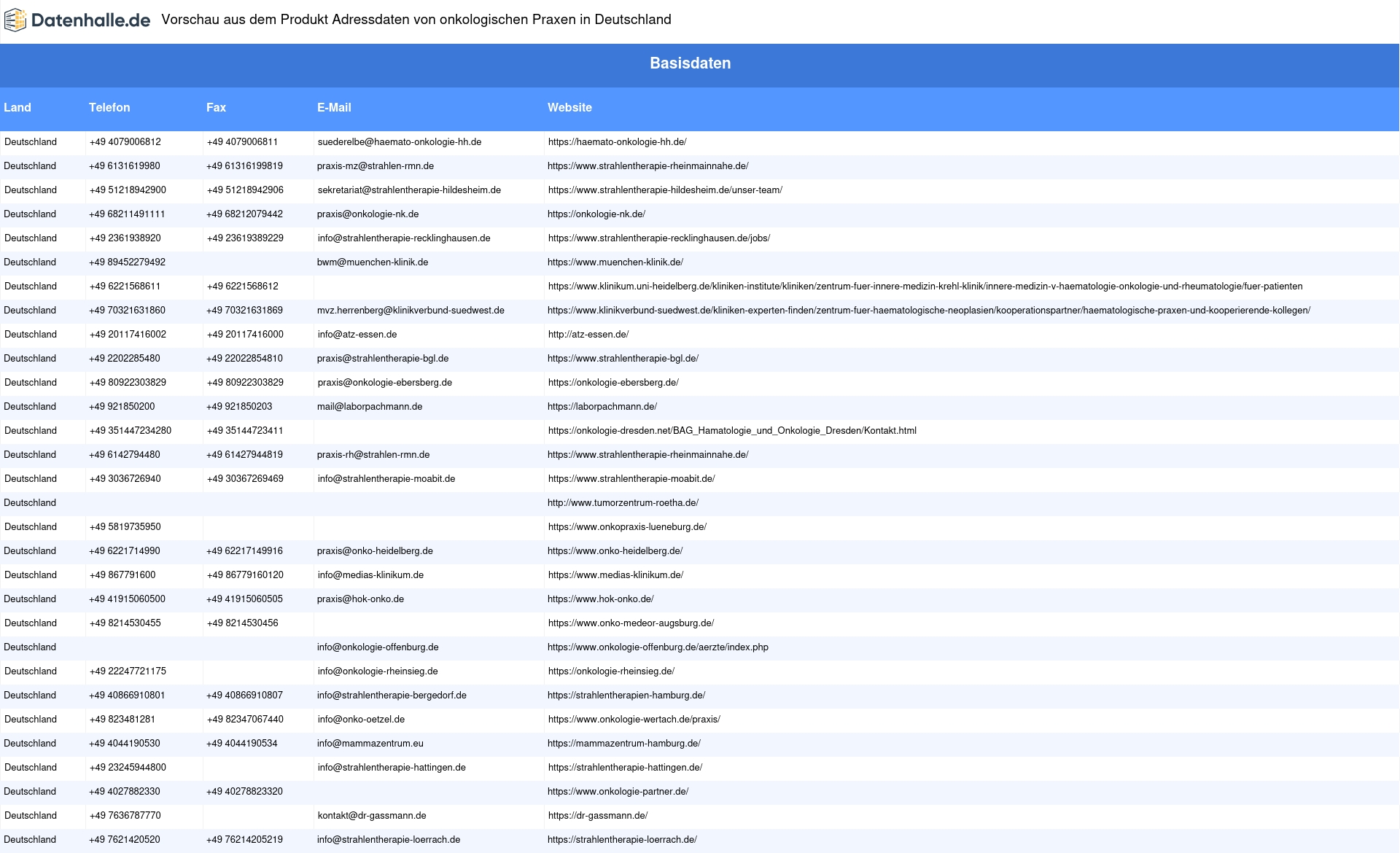Select the Telefon column header

pyautogui.click(x=109, y=107)
